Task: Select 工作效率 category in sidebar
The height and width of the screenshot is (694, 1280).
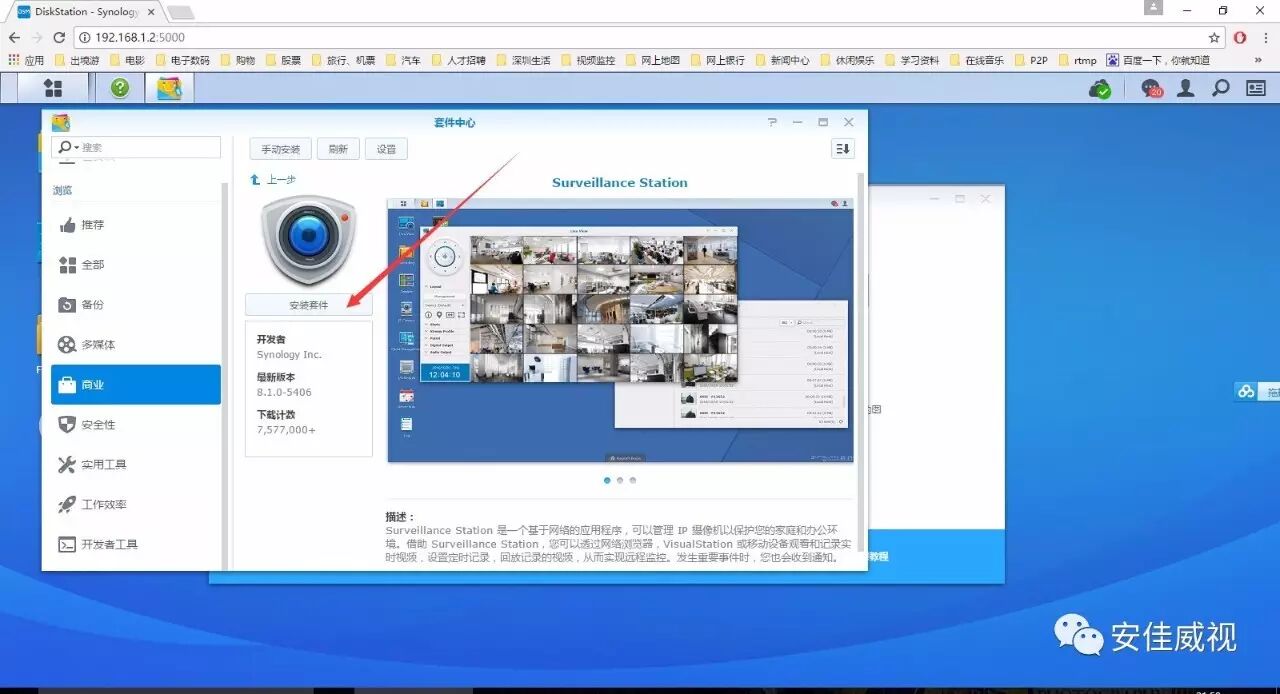Action: click(x=136, y=505)
